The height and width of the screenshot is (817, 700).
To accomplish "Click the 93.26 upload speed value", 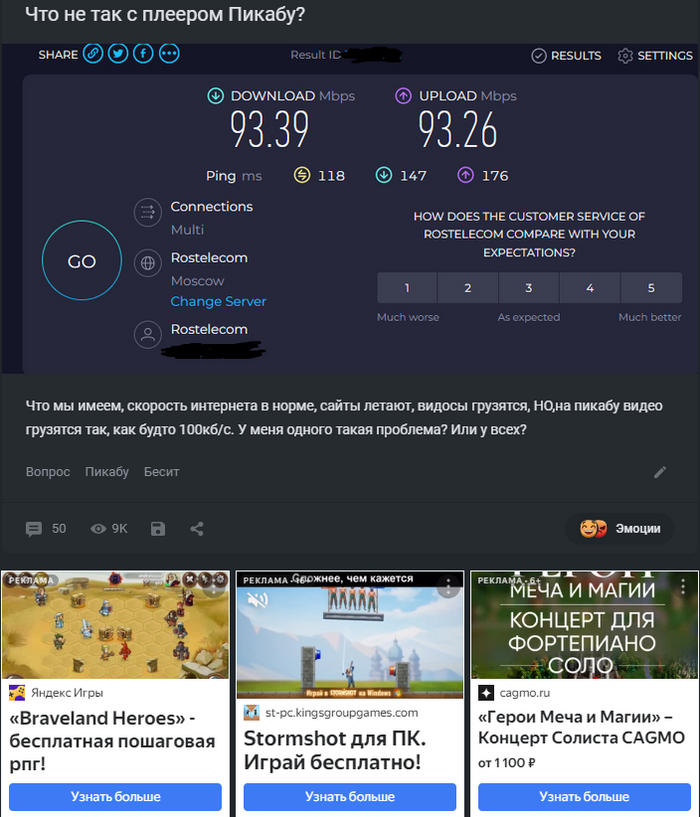I will [x=458, y=129].
